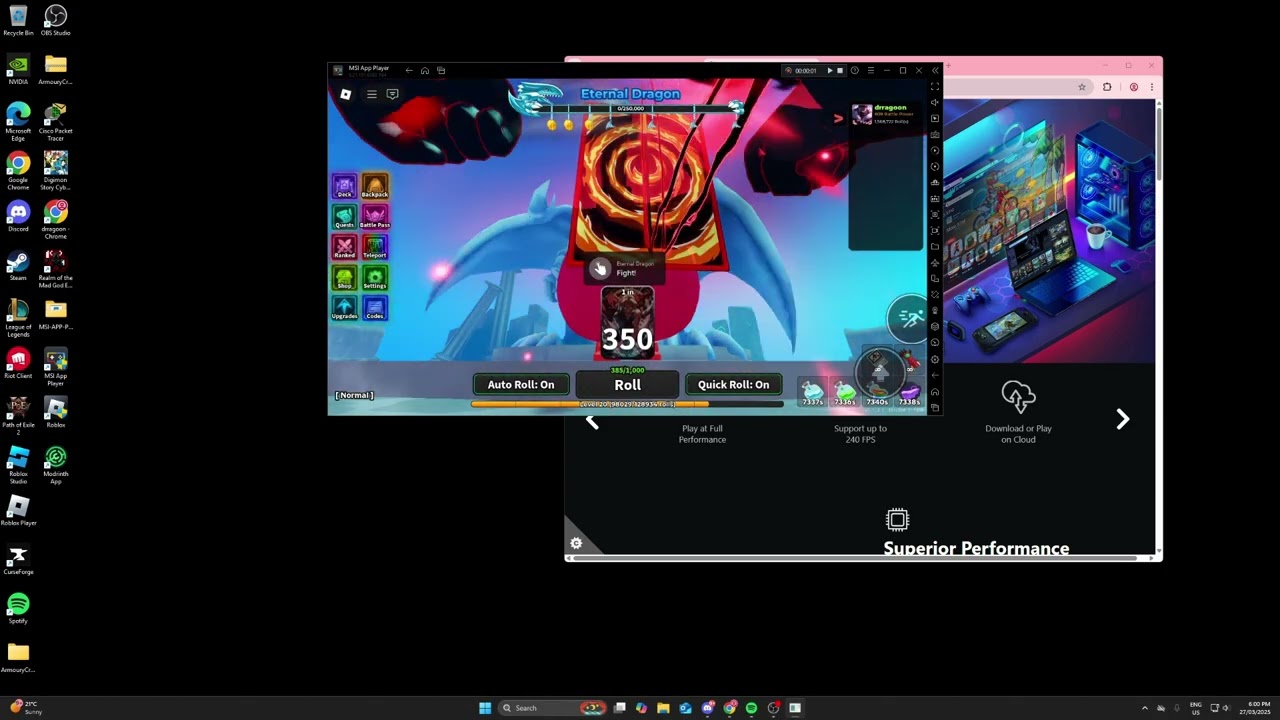The width and height of the screenshot is (1280, 720).
Task: Open MSI App Player help icon
Action: 854,70
